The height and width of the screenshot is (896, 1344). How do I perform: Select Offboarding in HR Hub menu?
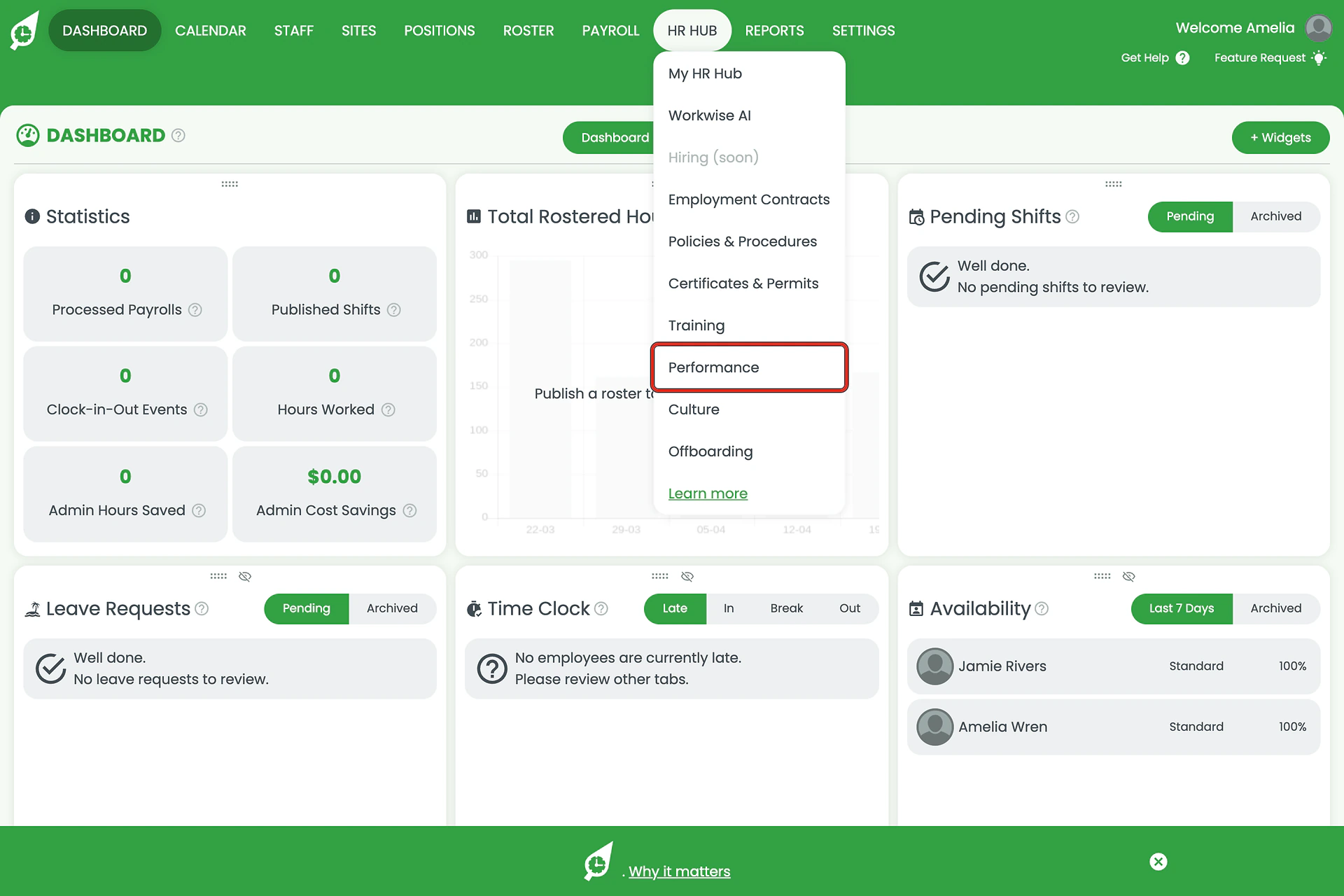coord(750,451)
